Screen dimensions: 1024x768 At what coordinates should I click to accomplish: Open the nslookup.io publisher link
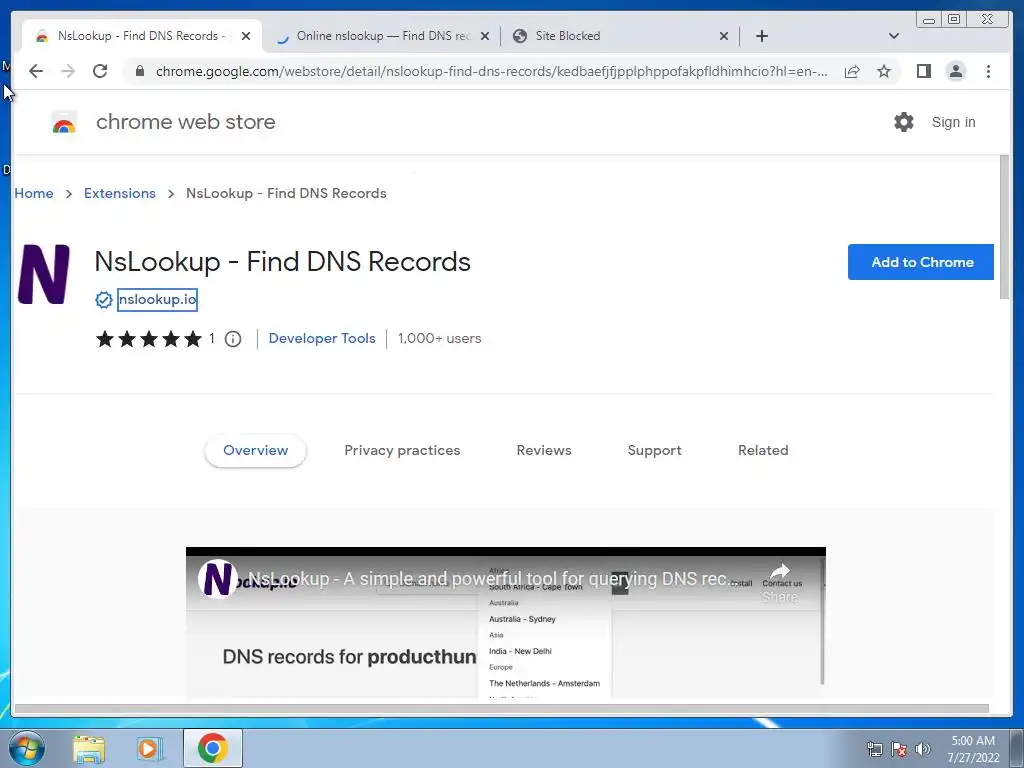click(x=157, y=300)
